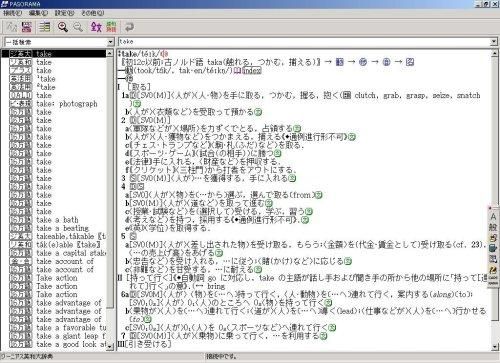Click the IME 般 conversion mode icon
The height and width of the screenshot is (363, 500).
pos(493,227)
